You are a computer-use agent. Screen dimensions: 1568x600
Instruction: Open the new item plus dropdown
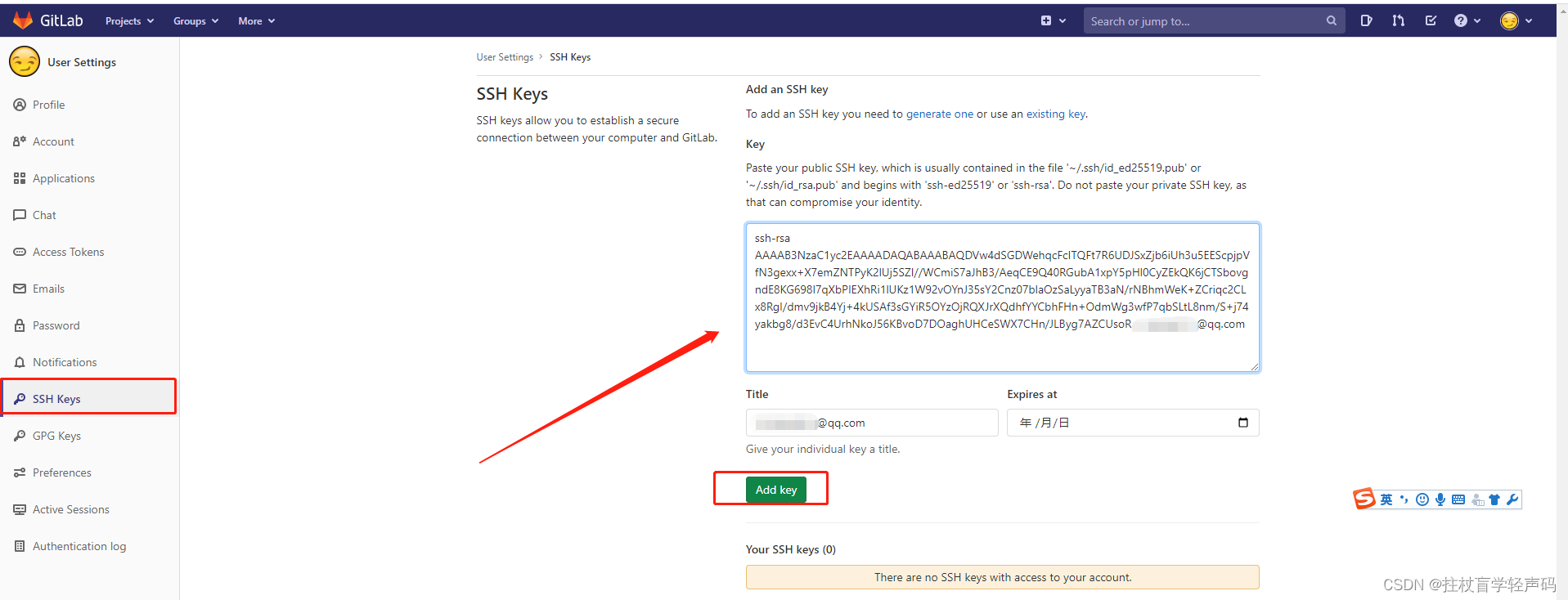click(x=1053, y=21)
